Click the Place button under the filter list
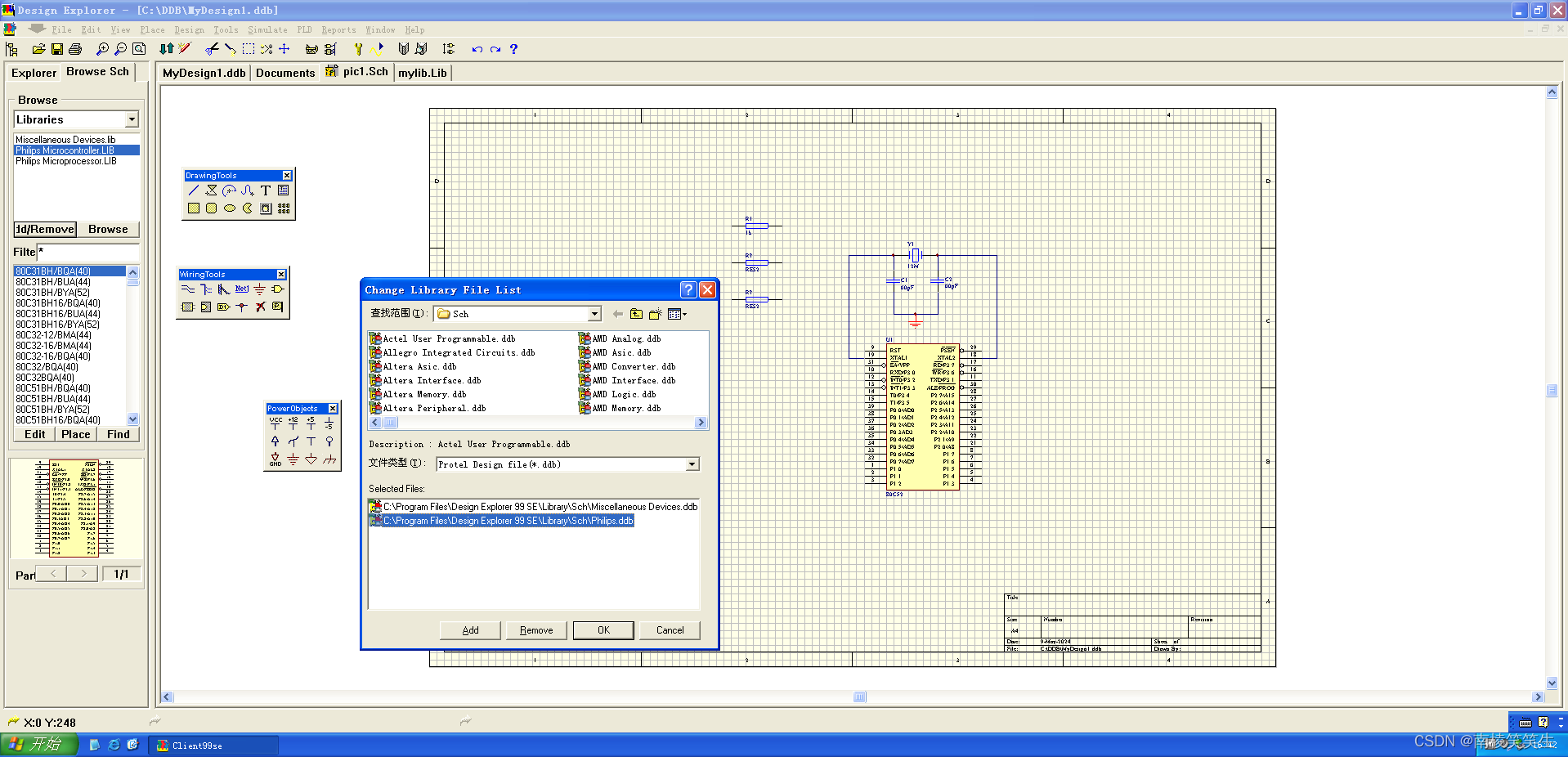The image size is (1568, 757). coord(75,434)
